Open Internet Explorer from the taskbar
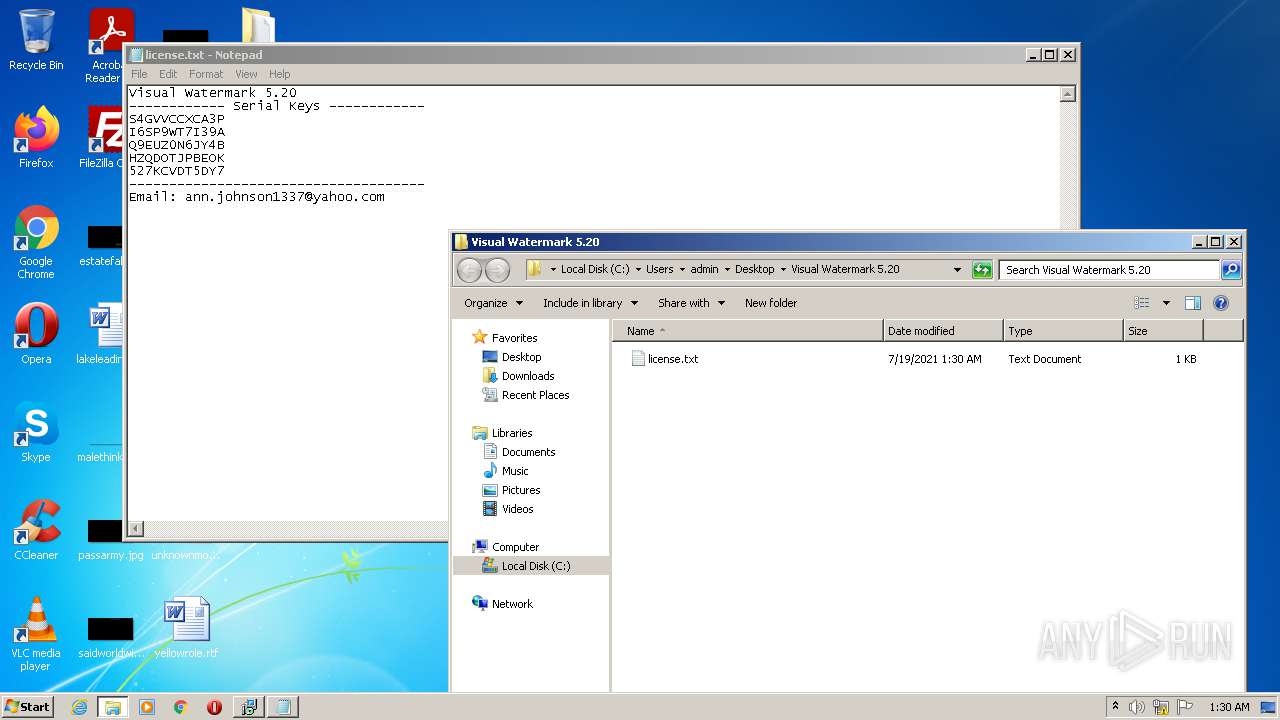 tap(79, 707)
